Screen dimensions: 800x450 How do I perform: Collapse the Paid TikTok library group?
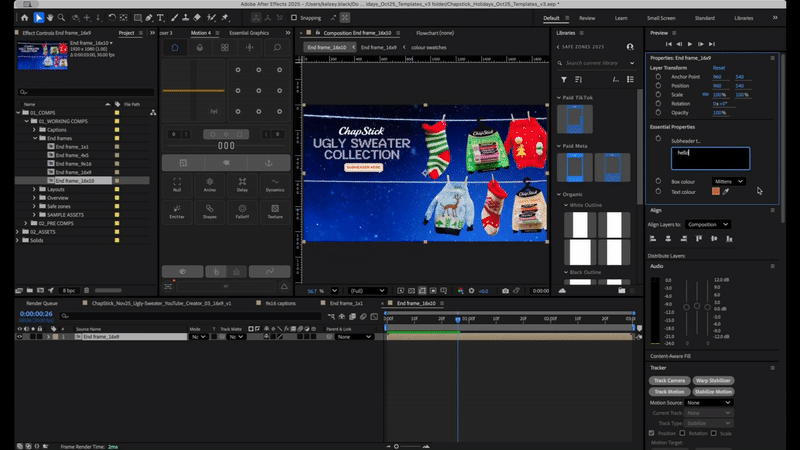(559, 97)
